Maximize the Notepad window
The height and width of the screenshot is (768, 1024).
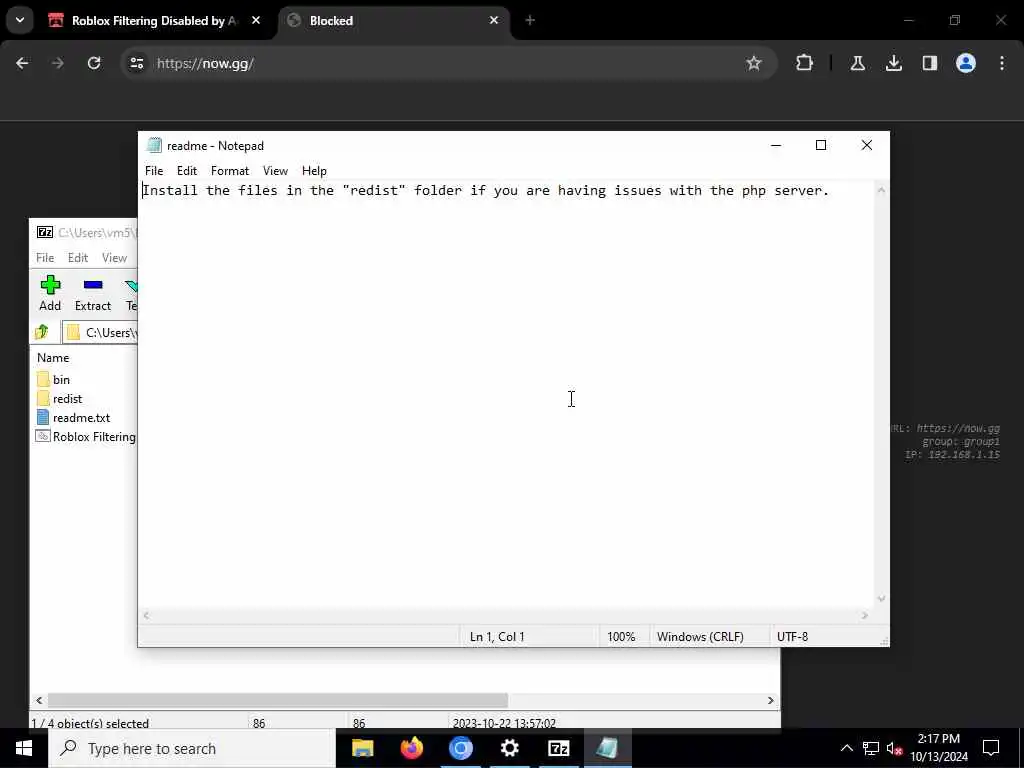click(x=821, y=145)
